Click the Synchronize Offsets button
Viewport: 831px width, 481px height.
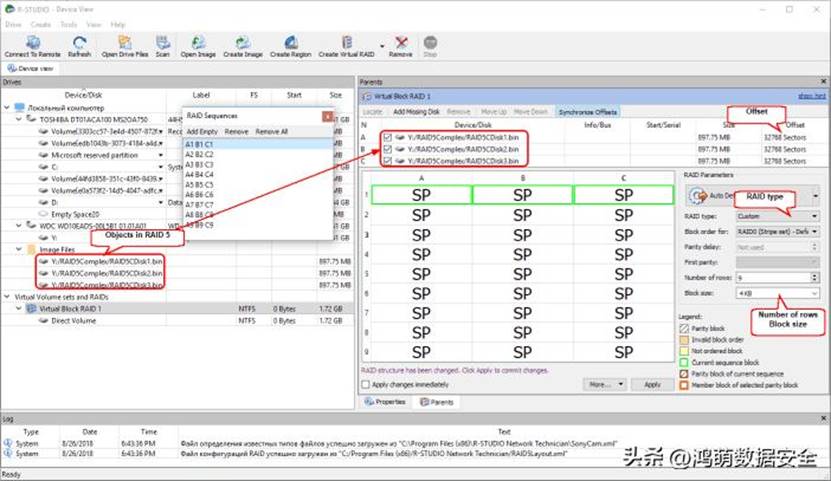point(587,112)
